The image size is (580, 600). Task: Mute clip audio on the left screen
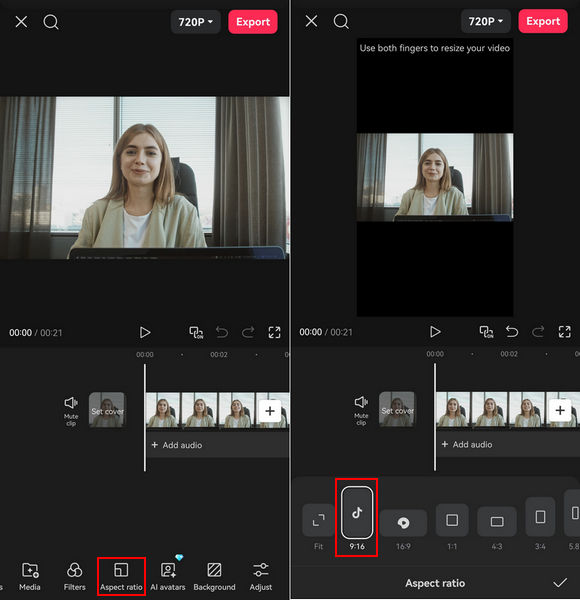pos(71,411)
